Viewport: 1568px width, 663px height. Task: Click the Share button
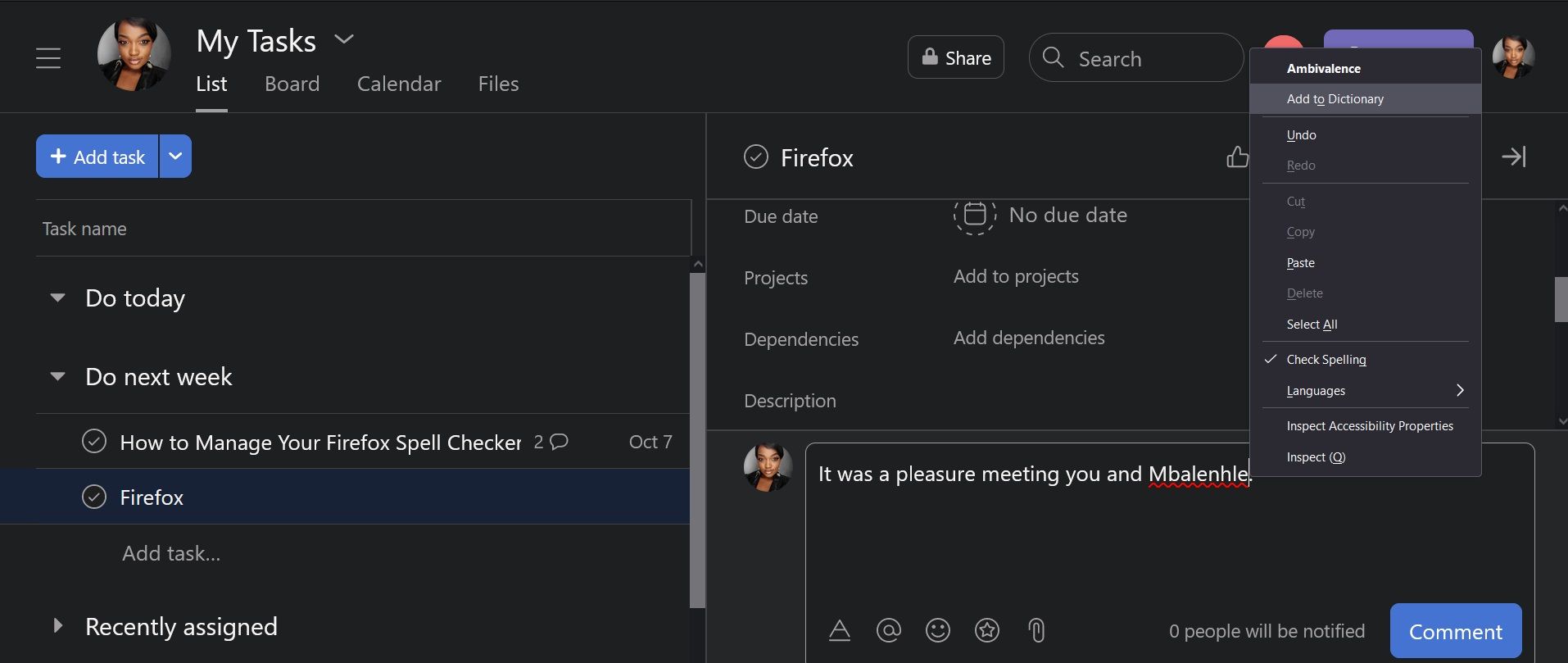click(955, 57)
